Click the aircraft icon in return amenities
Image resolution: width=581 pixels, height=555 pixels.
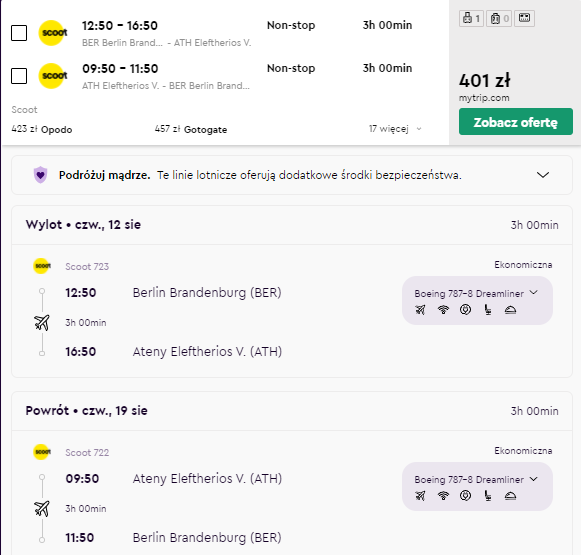[420, 495]
